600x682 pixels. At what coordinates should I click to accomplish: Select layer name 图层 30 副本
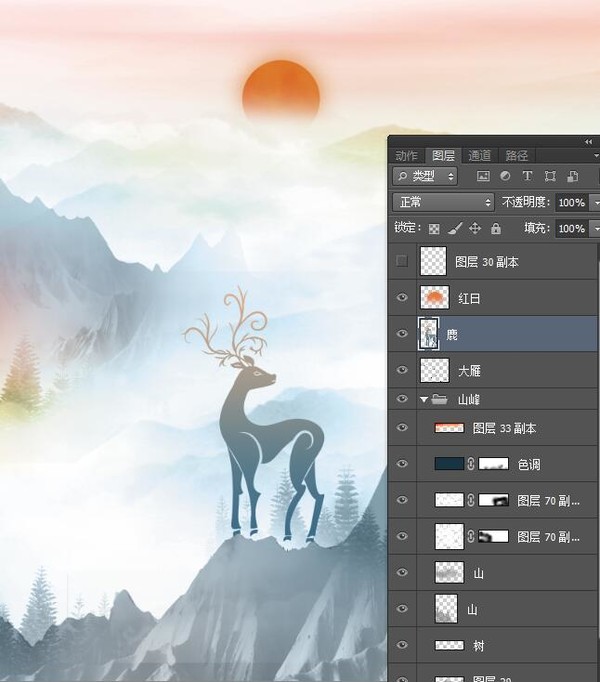[487, 262]
